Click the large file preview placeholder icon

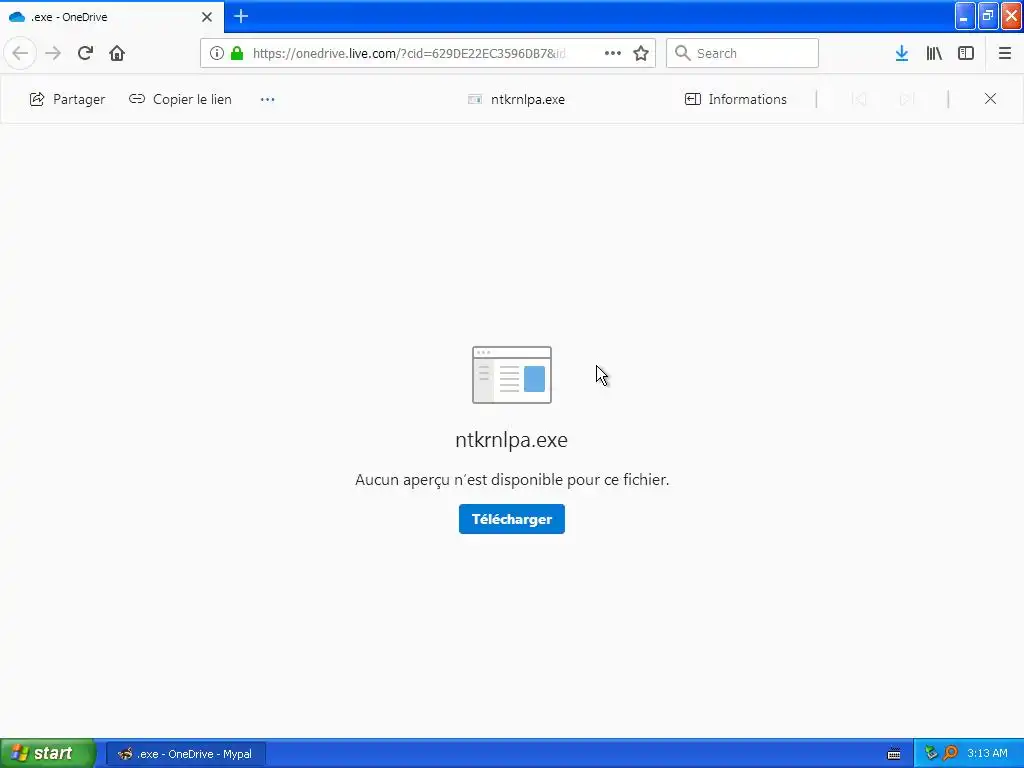point(512,375)
